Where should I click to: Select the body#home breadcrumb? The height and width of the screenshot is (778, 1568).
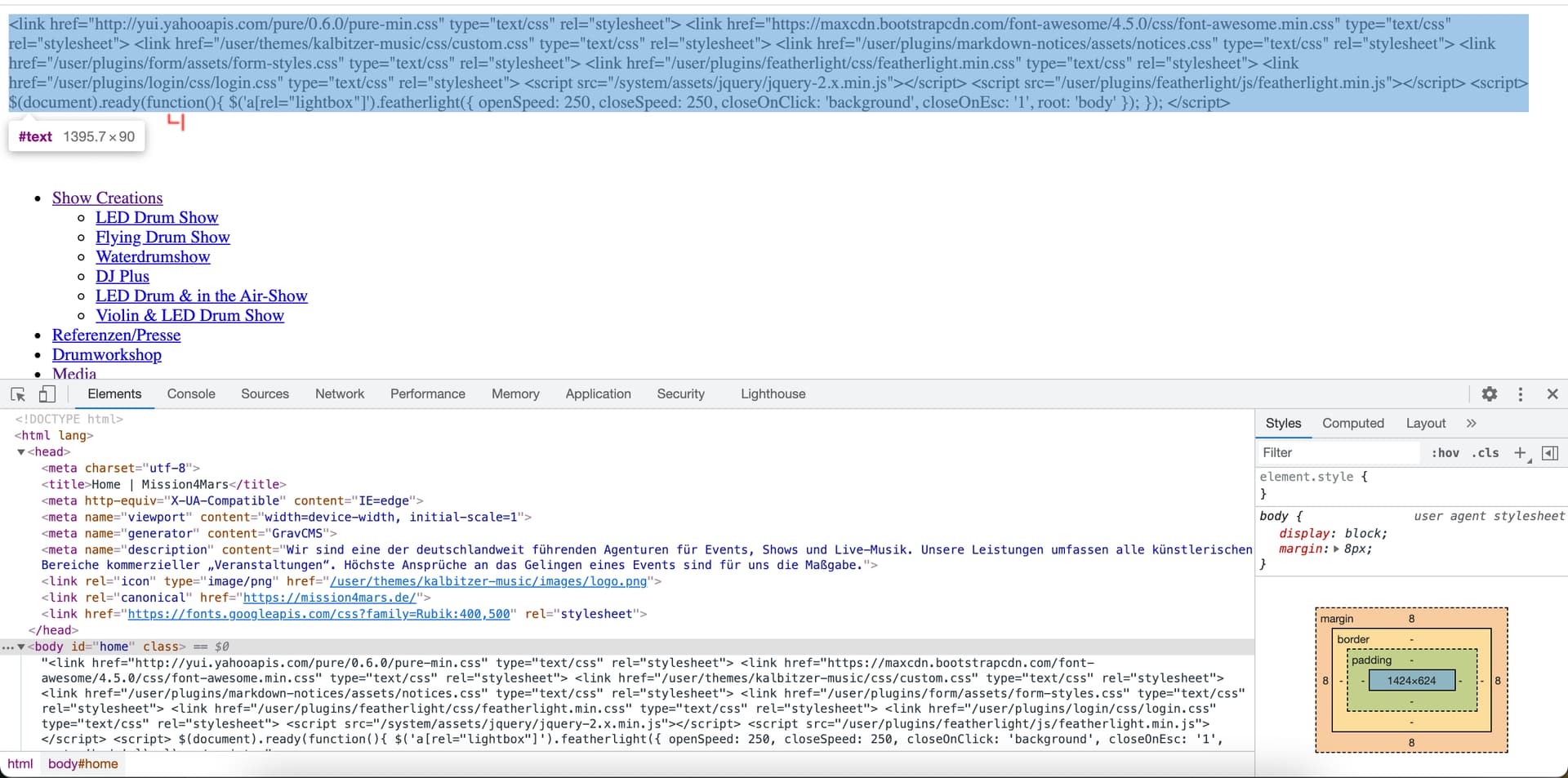[x=82, y=764]
